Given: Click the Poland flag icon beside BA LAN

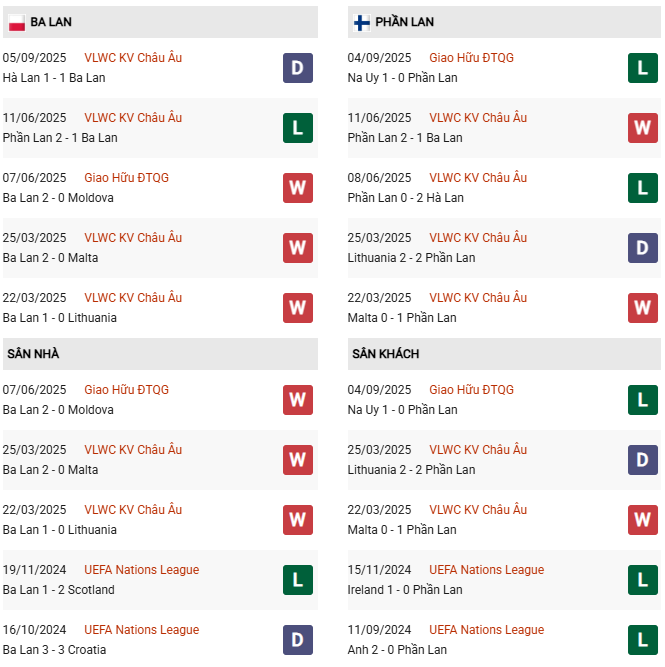Looking at the screenshot, I should click(x=17, y=23).
